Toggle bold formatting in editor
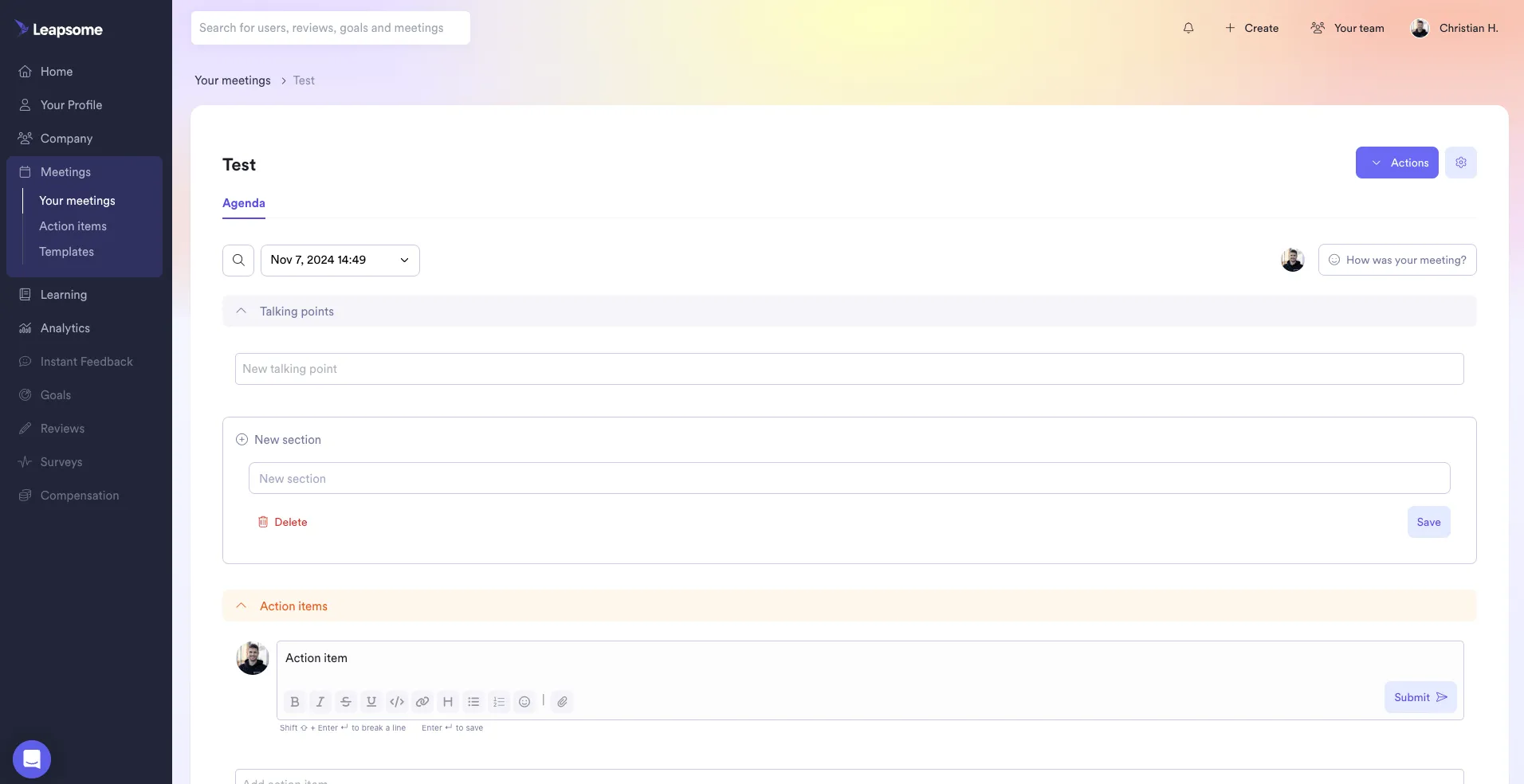This screenshot has width=1524, height=784. [295, 702]
